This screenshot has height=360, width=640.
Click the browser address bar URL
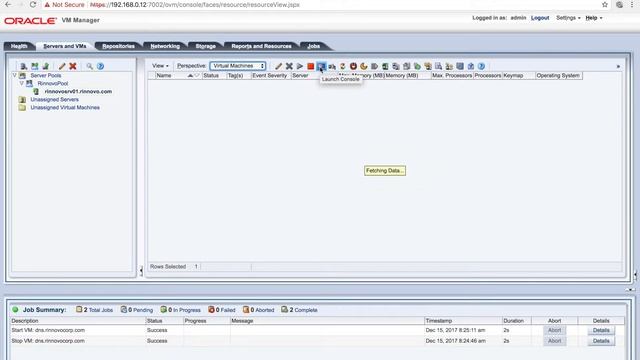pyautogui.click(x=195, y=5)
